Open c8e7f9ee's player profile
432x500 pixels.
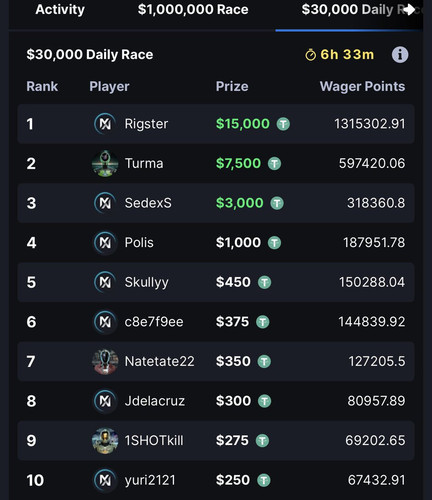[x=154, y=322]
